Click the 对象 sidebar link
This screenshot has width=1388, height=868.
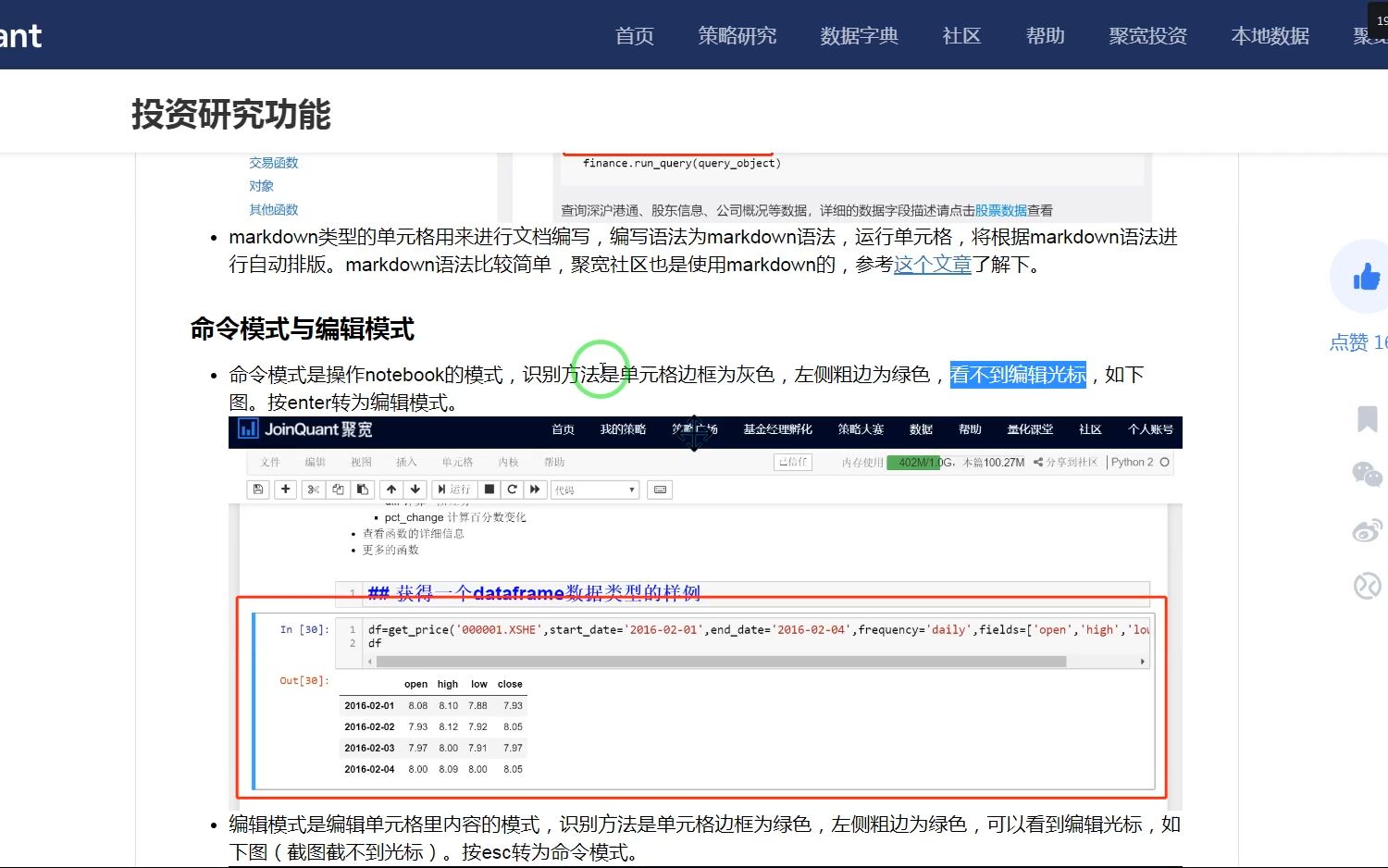(x=261, y=186)
